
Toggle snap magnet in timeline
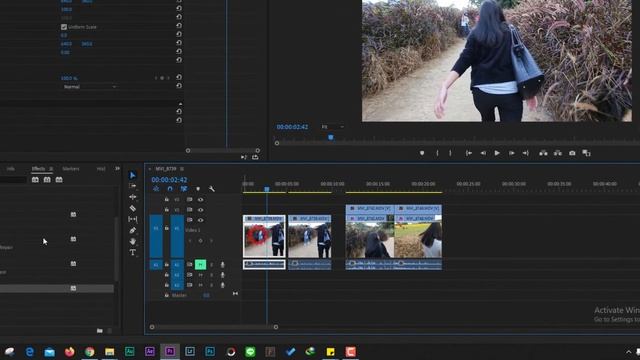170,189
